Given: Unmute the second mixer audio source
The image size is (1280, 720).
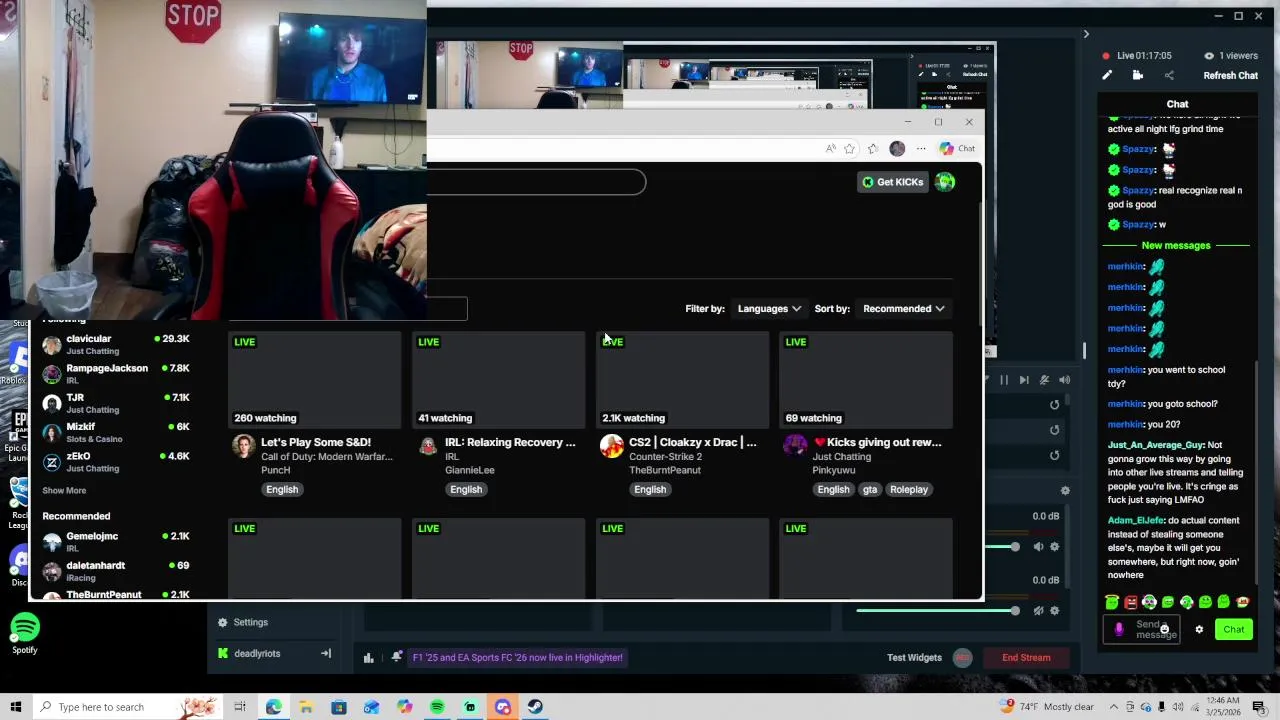Looking at the screenshot, I should 1038,611.
